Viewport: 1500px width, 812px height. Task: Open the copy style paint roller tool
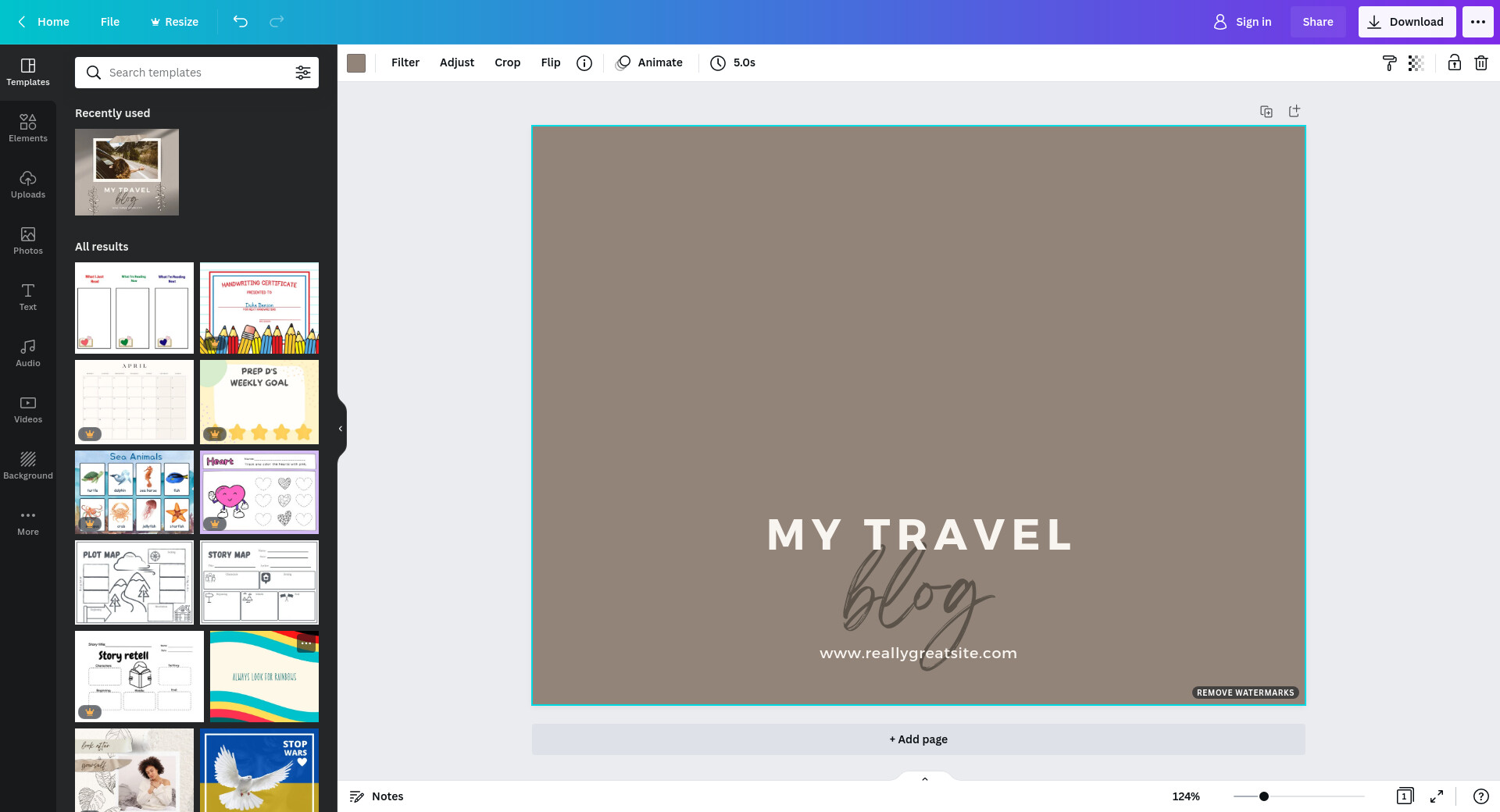(1389, 63)
